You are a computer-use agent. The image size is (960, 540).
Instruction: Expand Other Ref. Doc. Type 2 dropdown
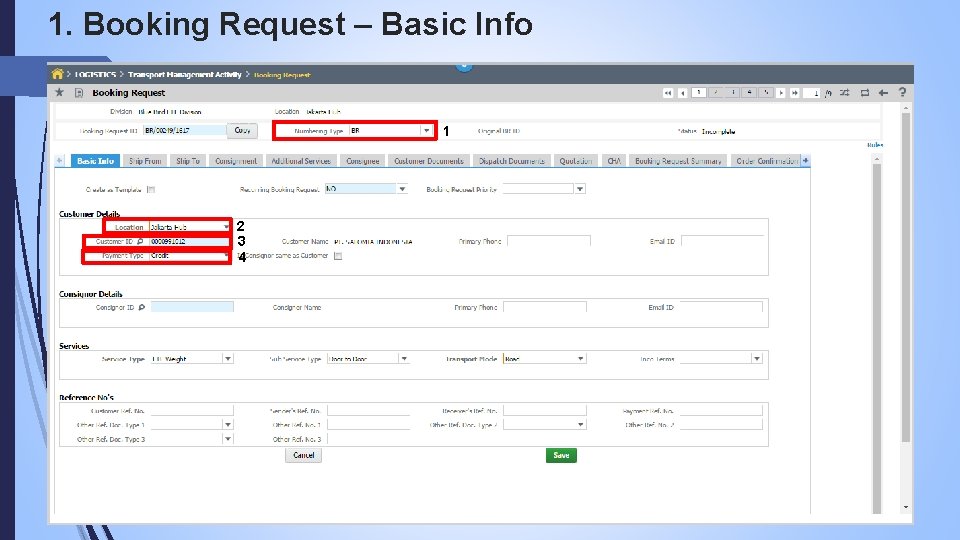coord(580,424)
